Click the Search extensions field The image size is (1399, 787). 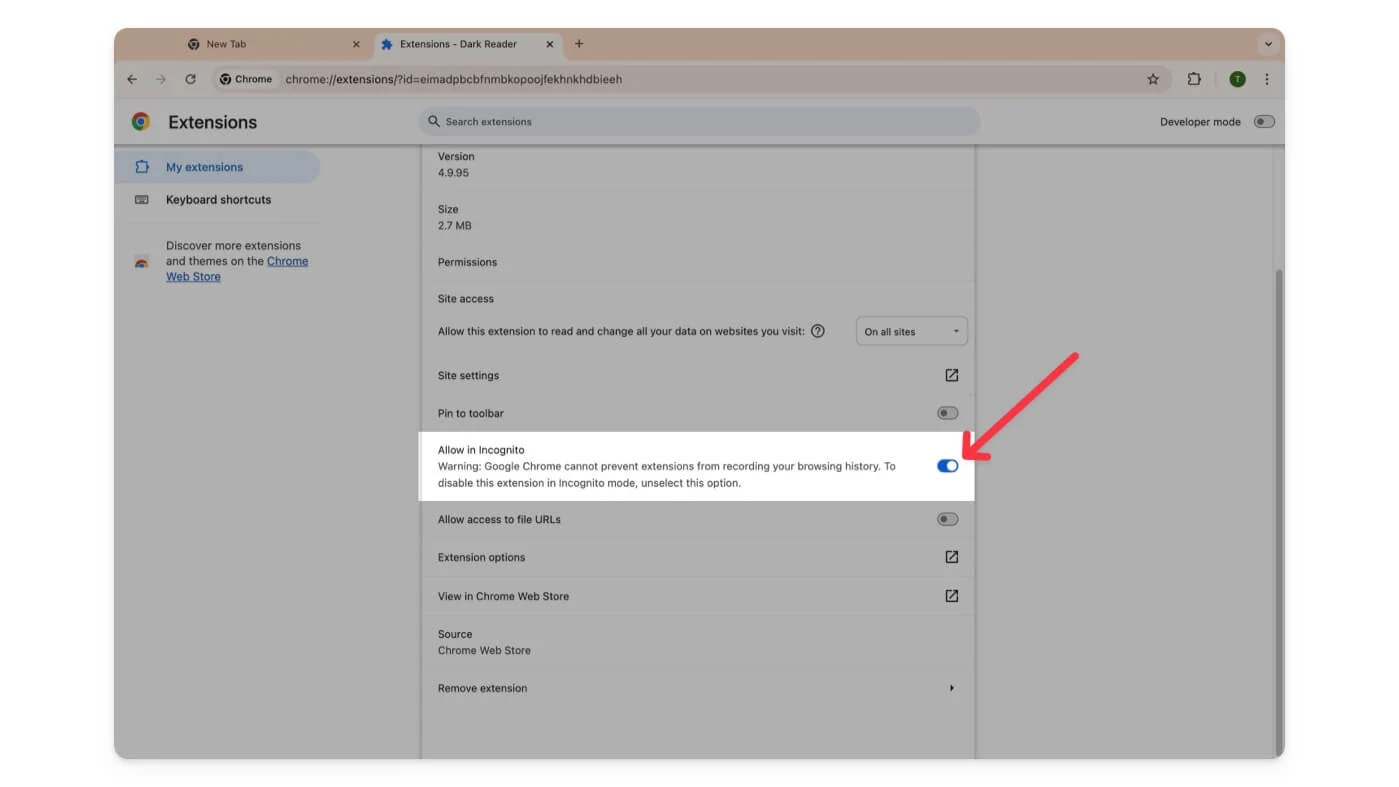pos(700,122)
